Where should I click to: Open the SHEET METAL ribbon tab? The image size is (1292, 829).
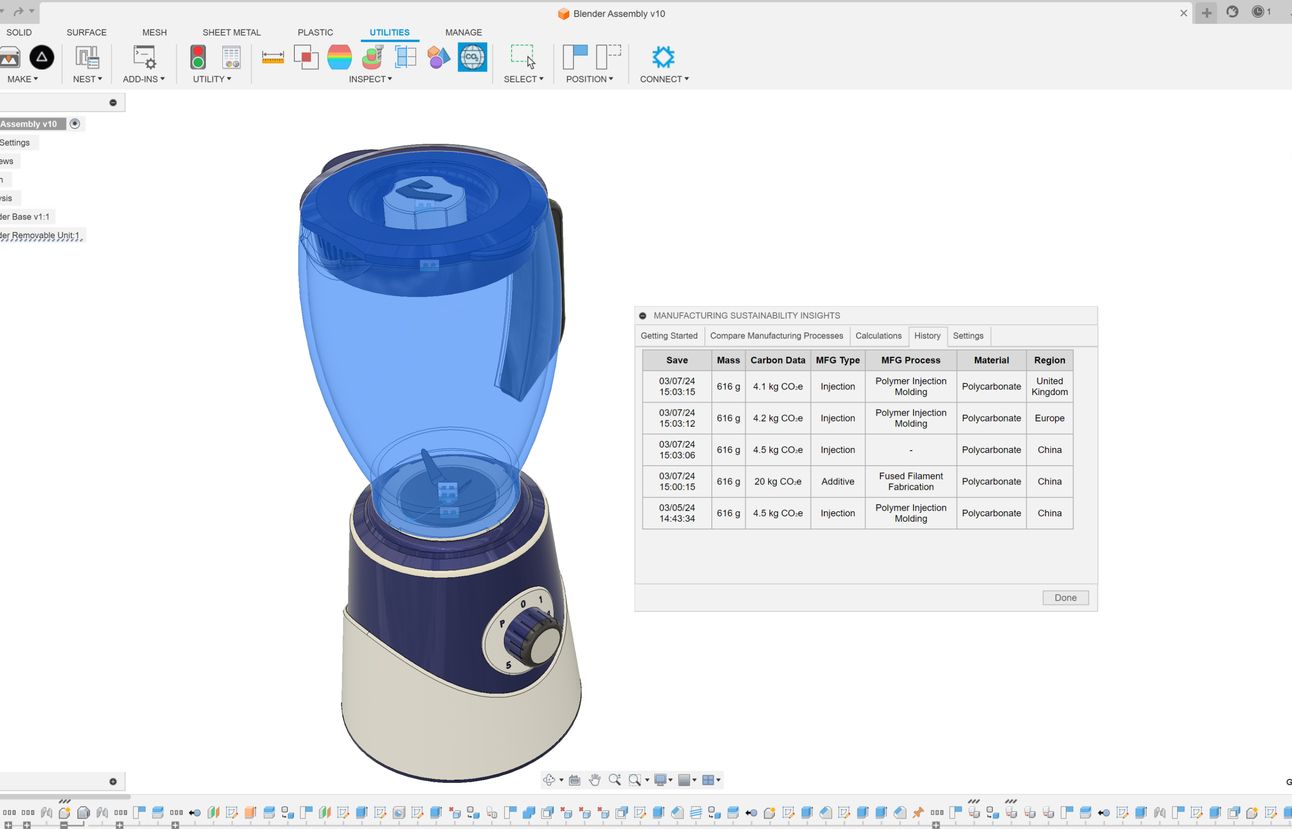point(231,32)
